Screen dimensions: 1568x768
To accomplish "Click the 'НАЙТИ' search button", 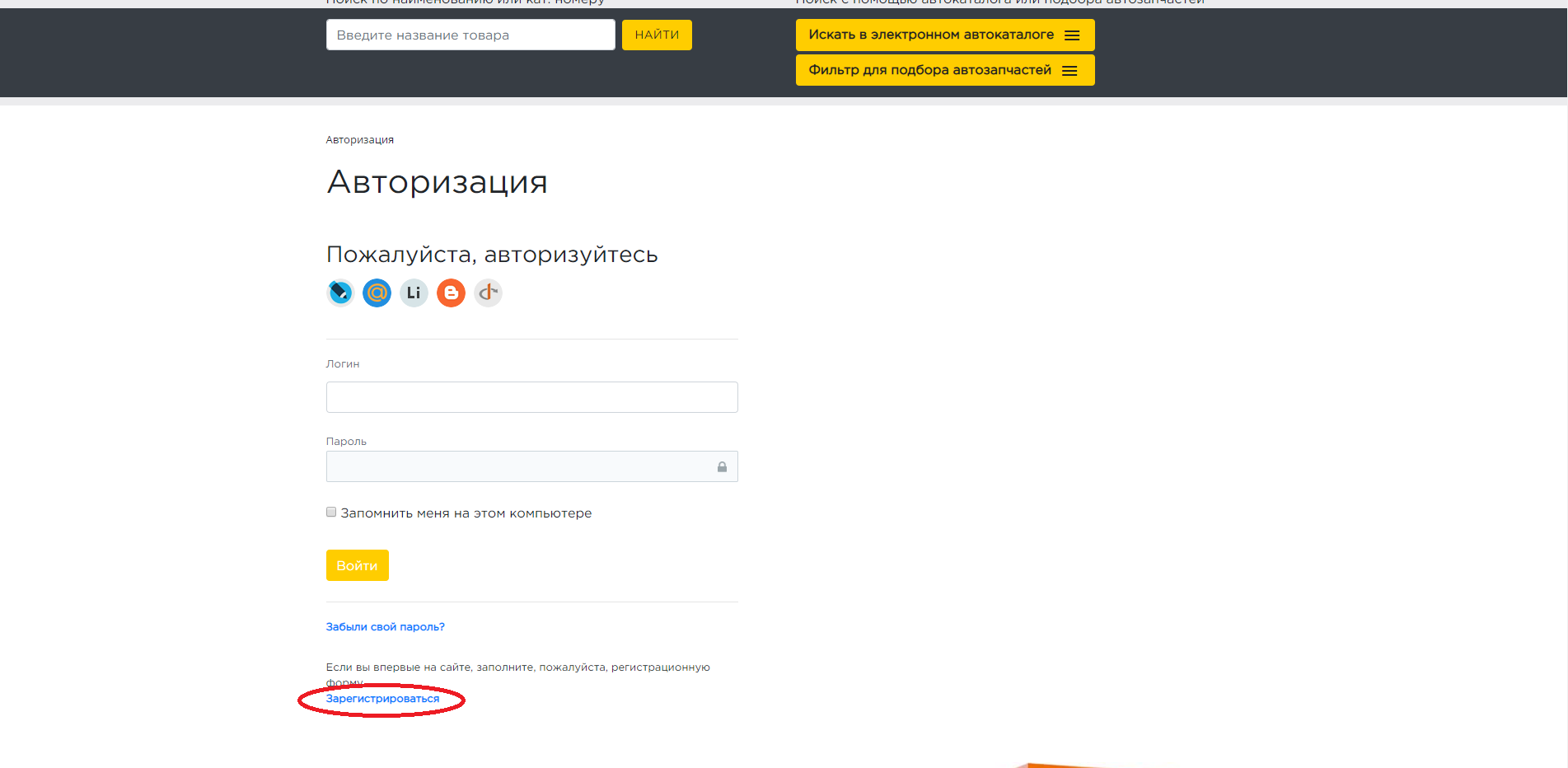I will 657,35.
